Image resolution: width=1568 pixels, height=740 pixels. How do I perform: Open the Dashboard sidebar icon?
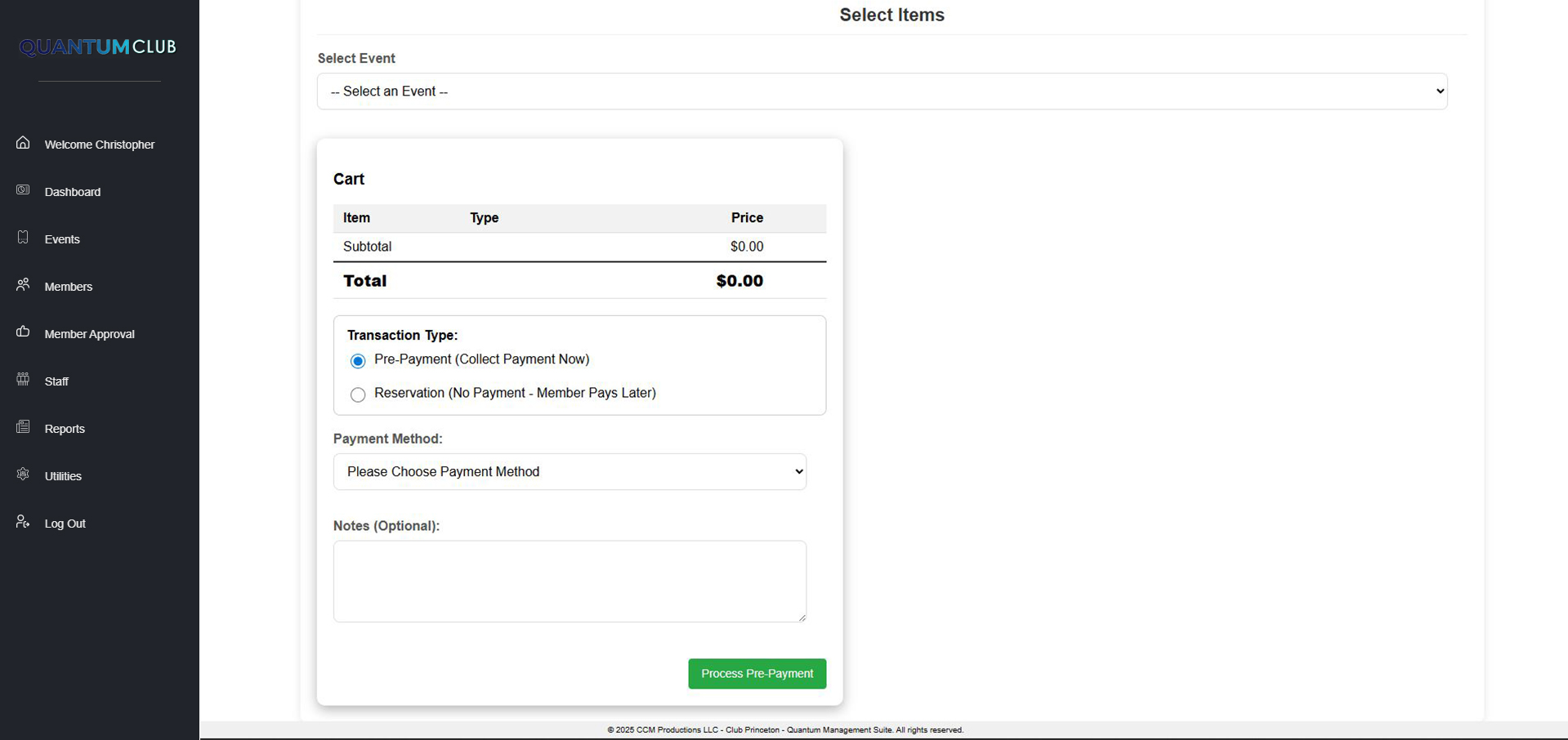[23, 190]
